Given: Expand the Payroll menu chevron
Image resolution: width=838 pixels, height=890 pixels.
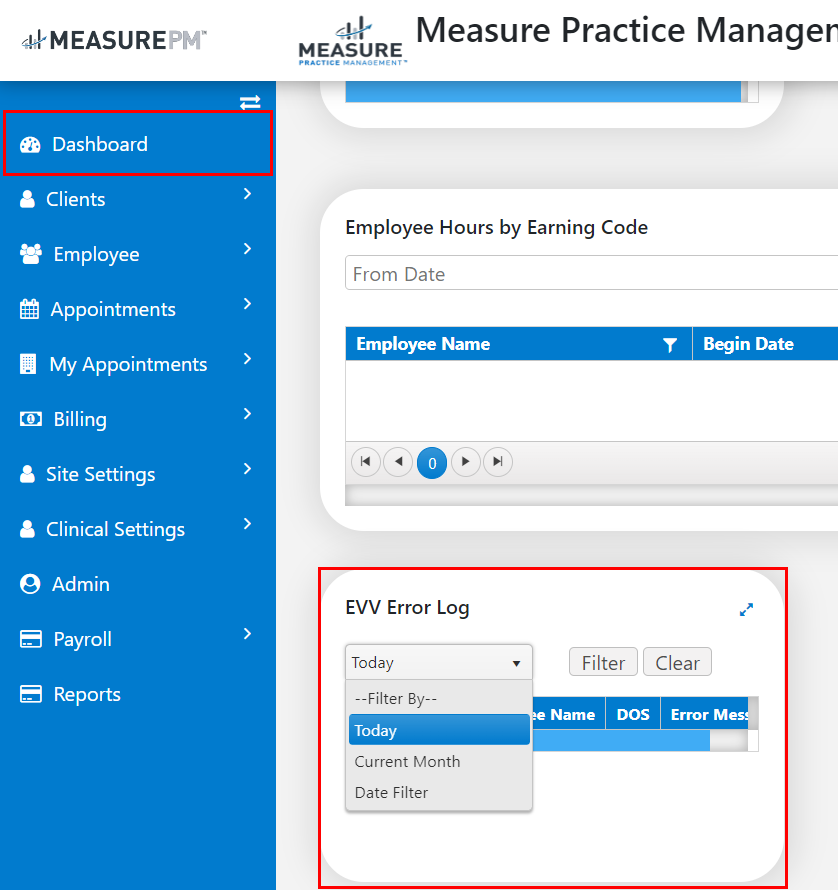Looking at the screenshot, I should tap(247, 635).
